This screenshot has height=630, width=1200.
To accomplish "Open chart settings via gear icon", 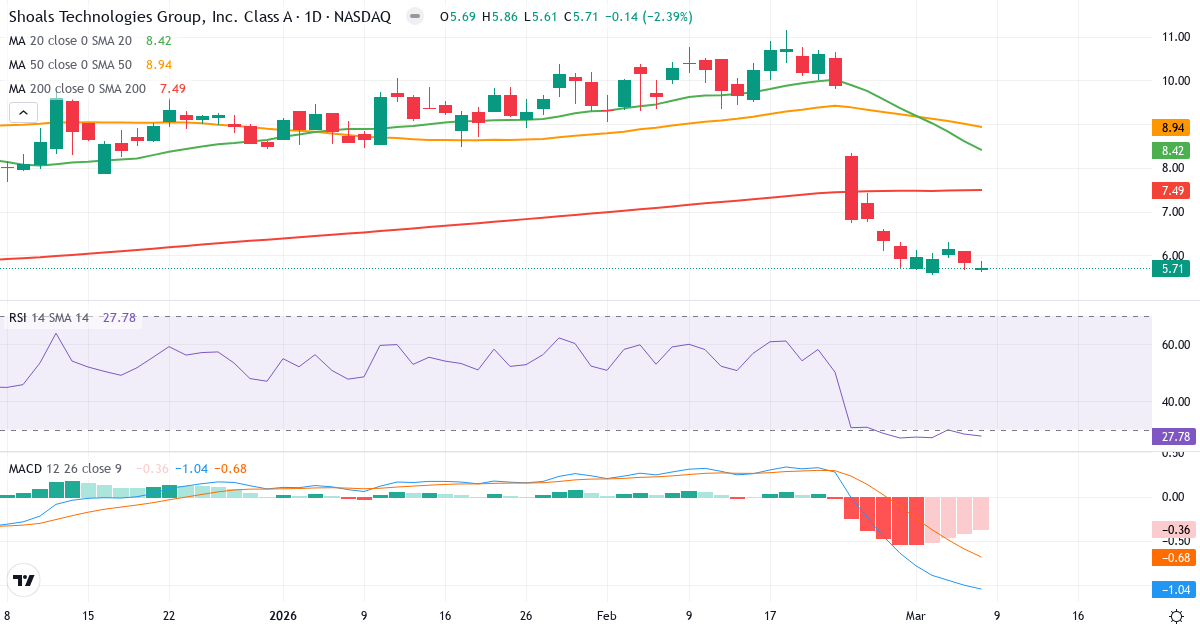I will (x=1177, y=616).
